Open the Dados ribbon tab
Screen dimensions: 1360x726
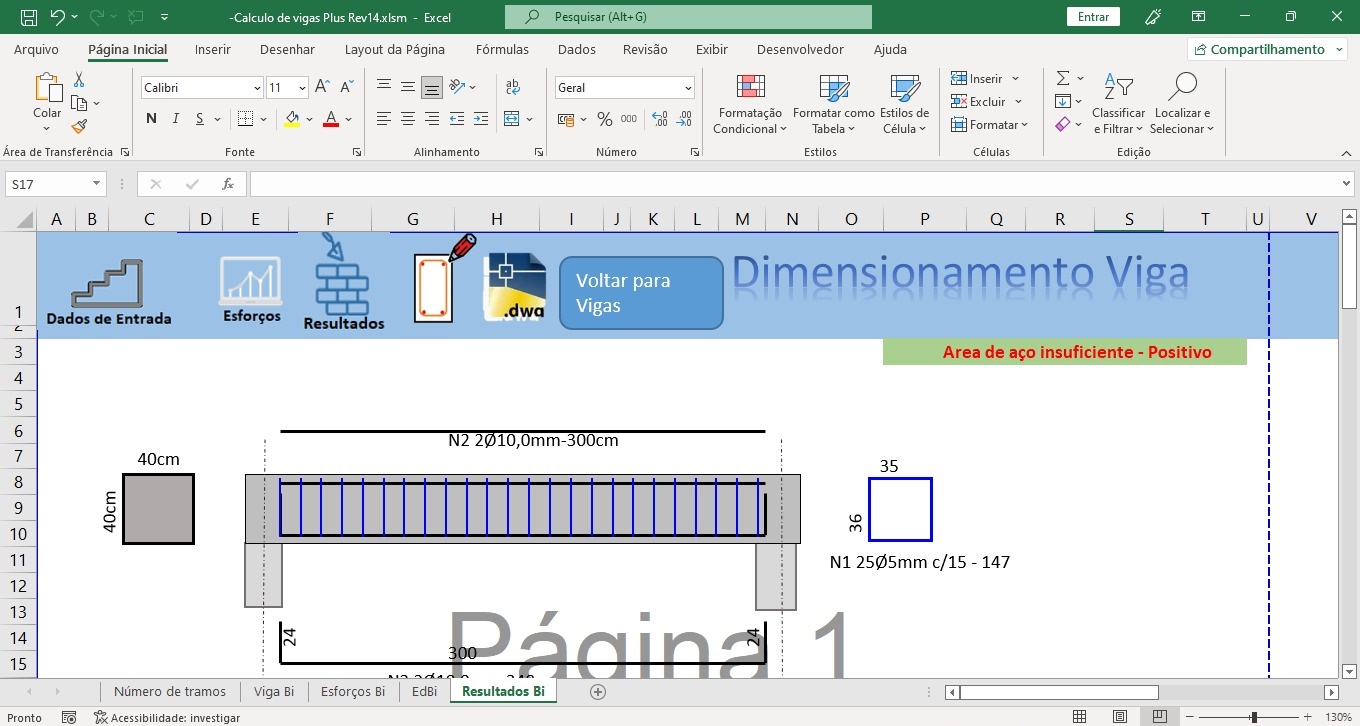576,49
